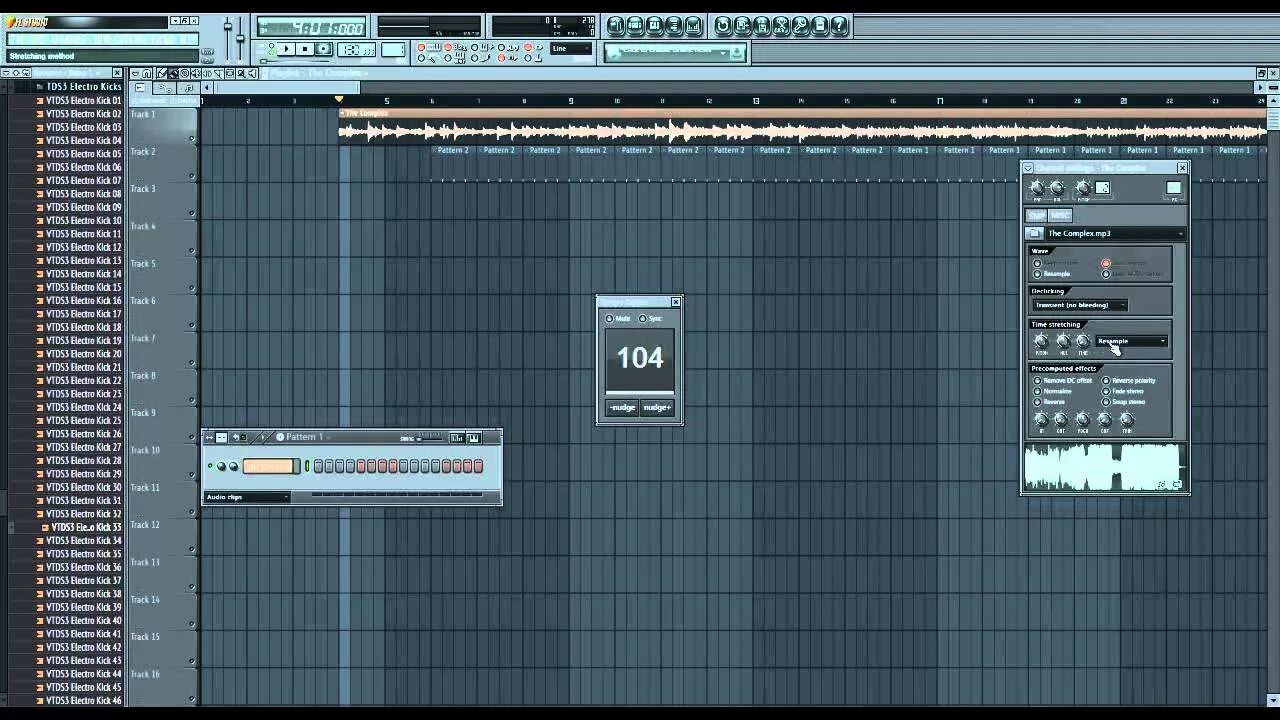This screenshot has height=720, width=1280.
Task: Click the folder icon to load sample
Action: (1034, 233)
